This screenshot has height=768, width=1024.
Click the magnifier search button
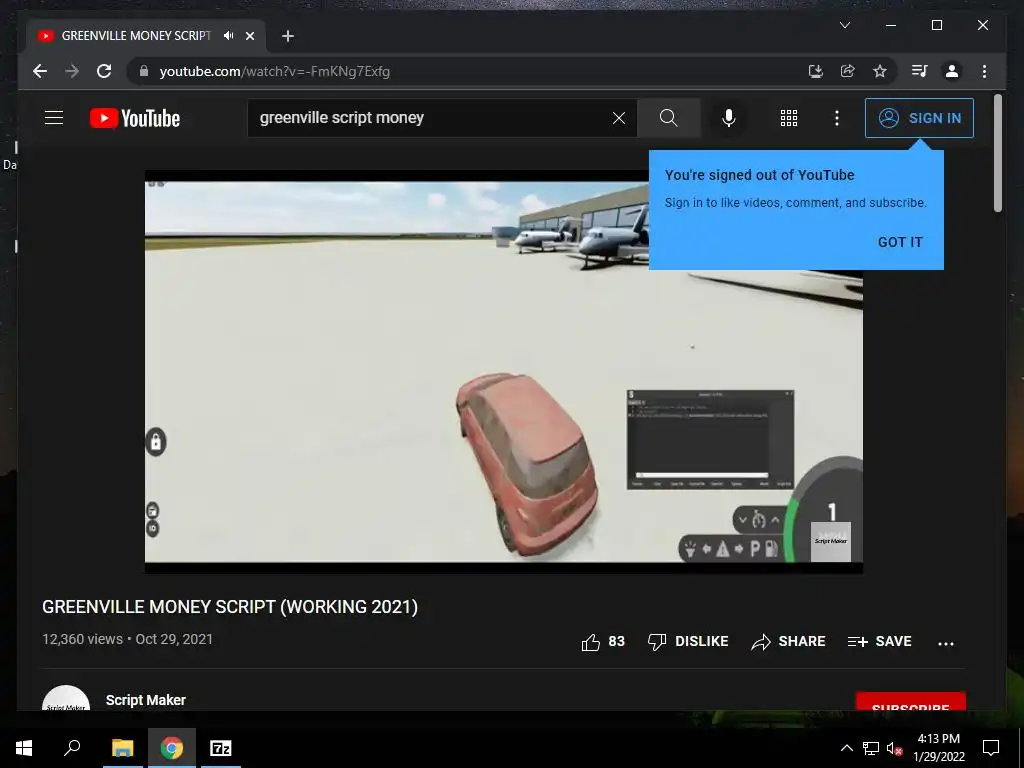[x=668, y=118]
